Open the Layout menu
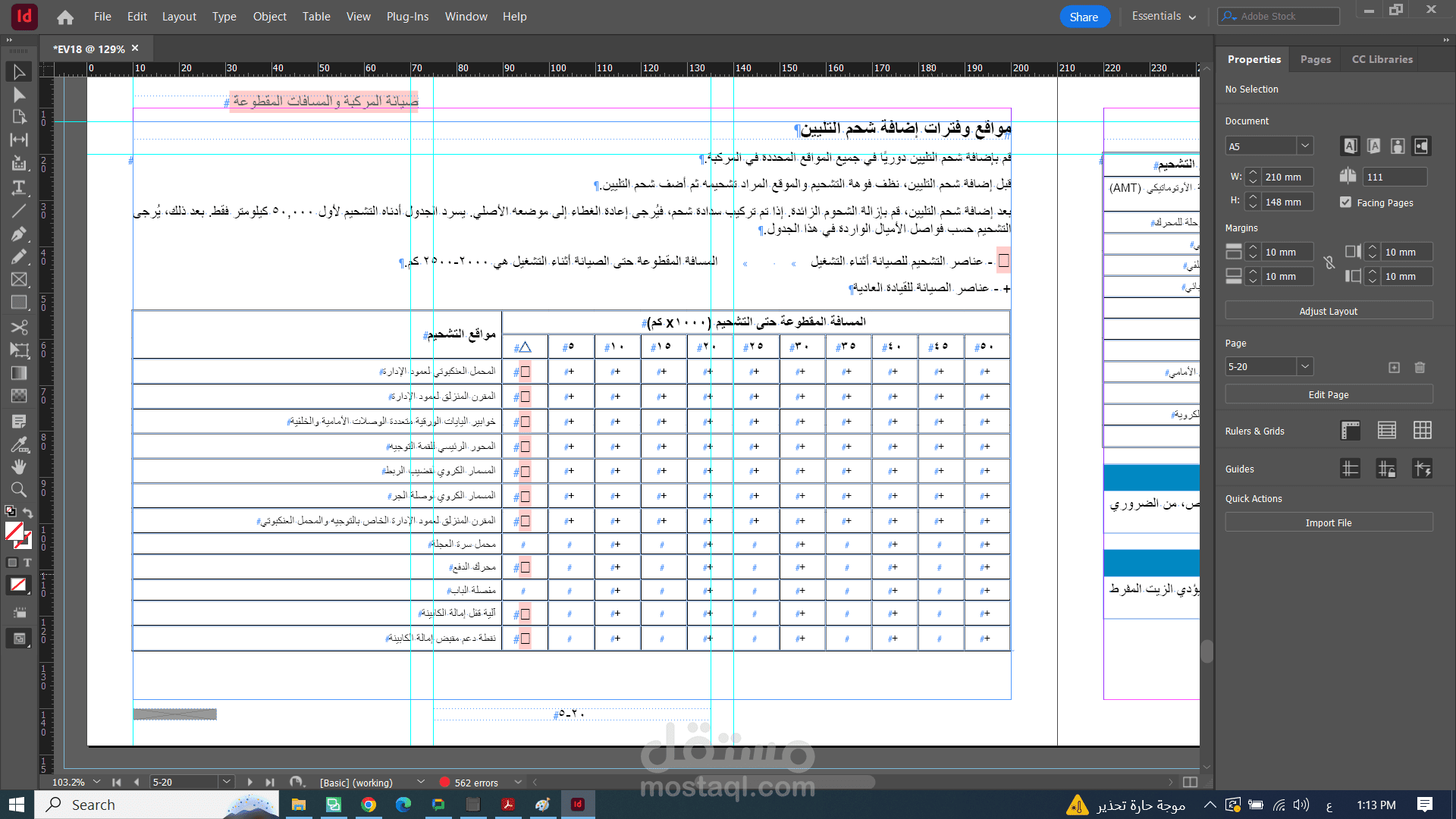Screen dimensions: 1456x819 tap(179, 17)
